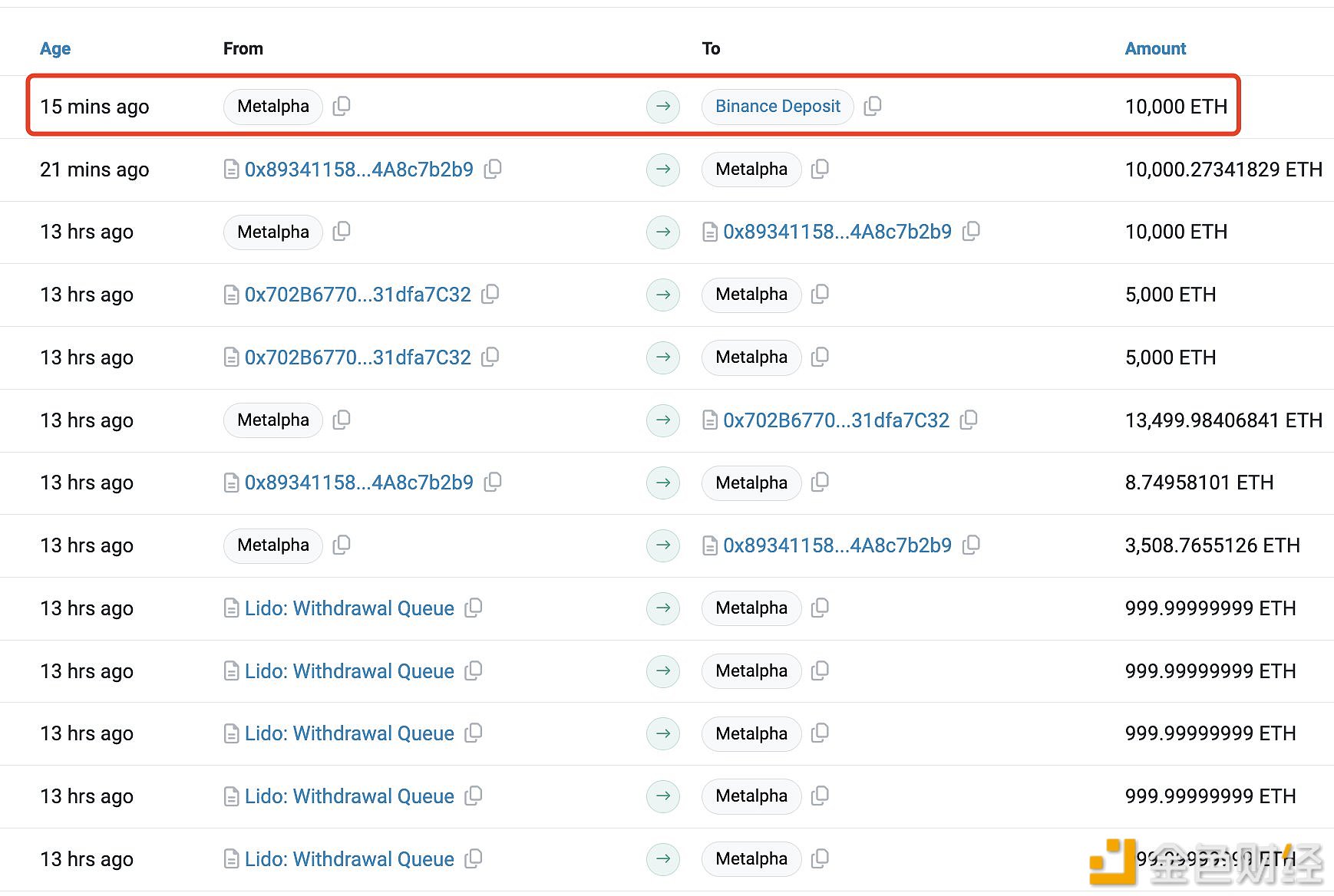
Task: Copy the 0x702B6770 recipient in the 13,499.98406841 ETH row
Action: pyautogui.click(x=969, y=420)
